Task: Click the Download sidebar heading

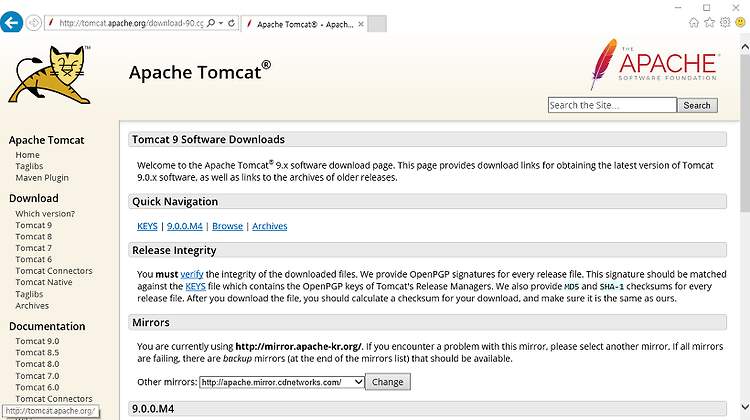Action: (x=33, y=199)
